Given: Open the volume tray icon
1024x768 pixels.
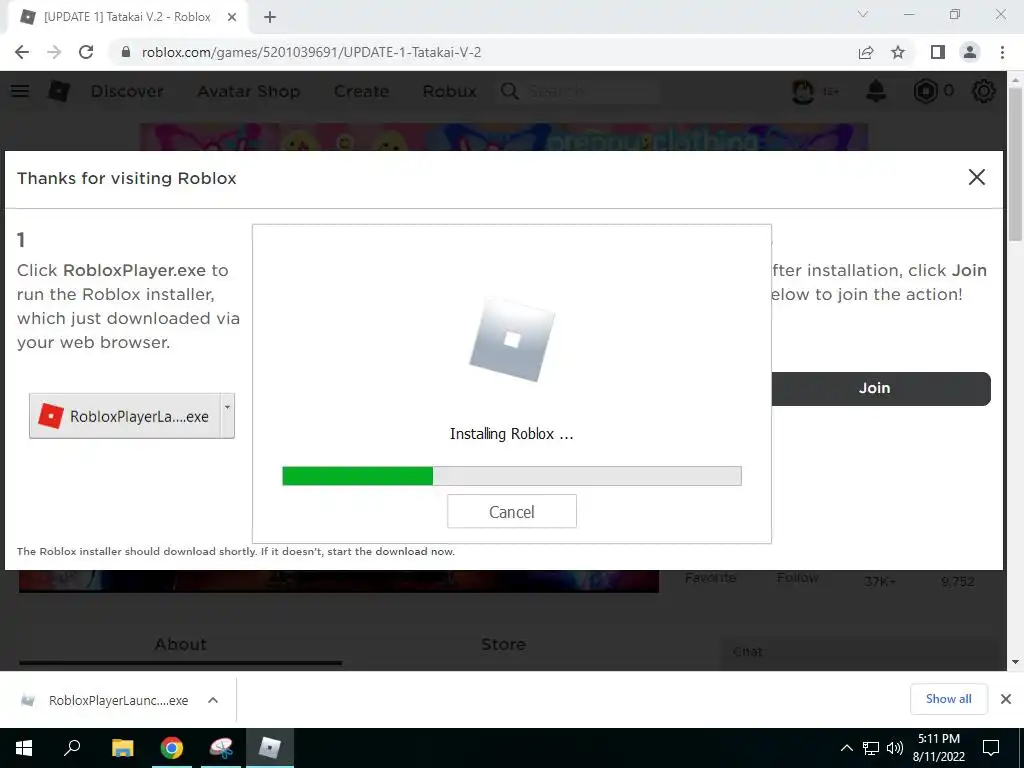Looking at the screenshot, I should point(895,748).
